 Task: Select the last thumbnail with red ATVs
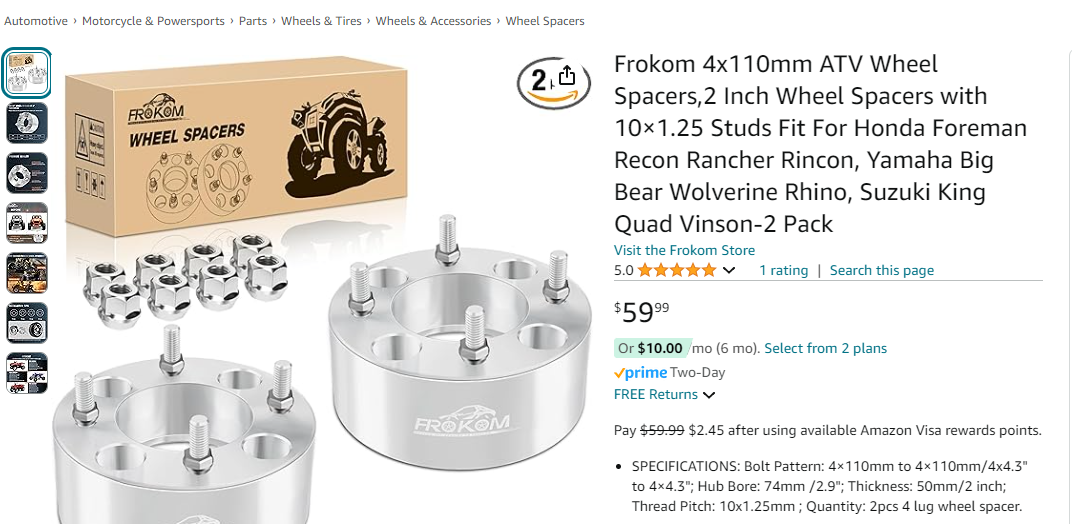(x=27, y=373)
